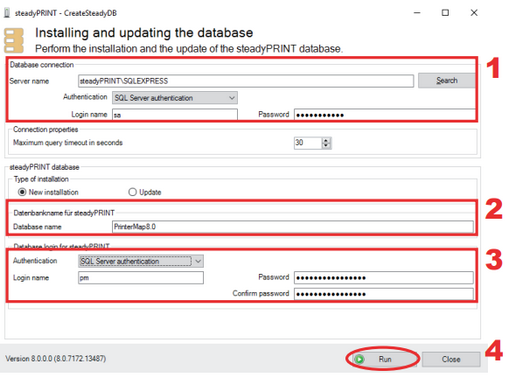The width and height of the screenshot is (509, 378).
Task: Click the green play icon on Run
Action: point(360,359)
